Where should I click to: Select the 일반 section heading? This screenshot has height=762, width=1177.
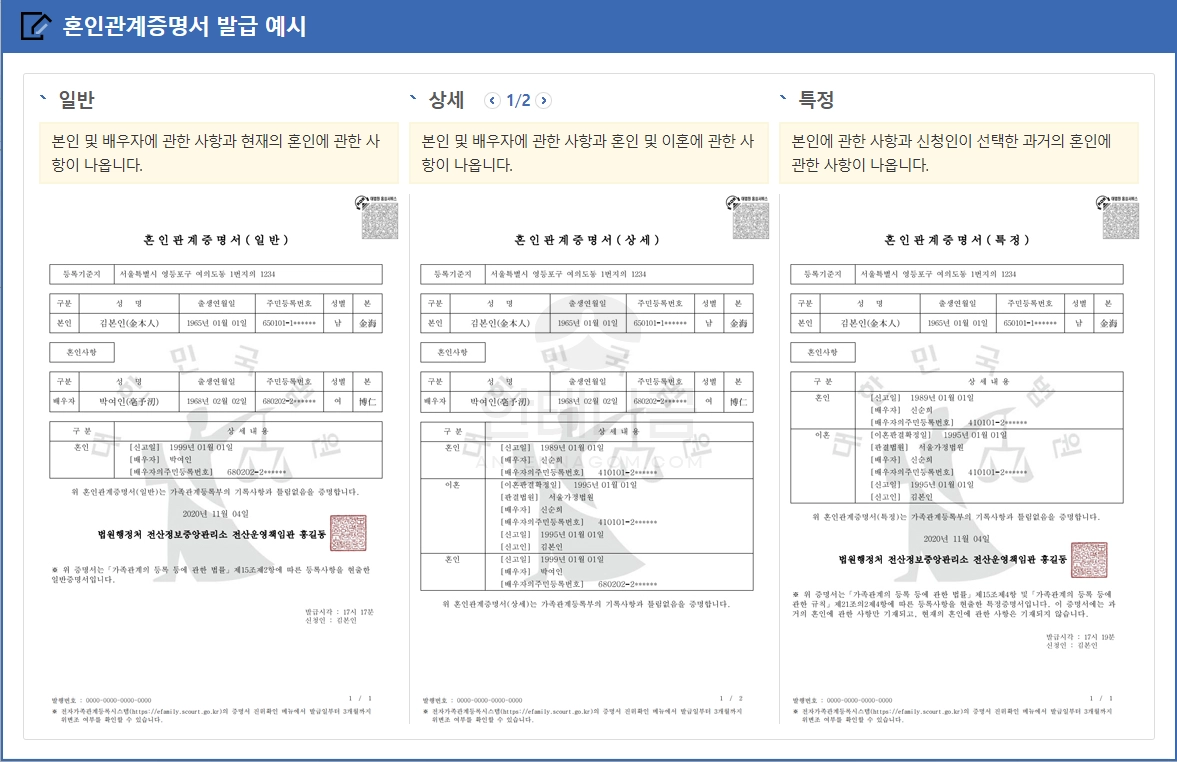(76, 100)
